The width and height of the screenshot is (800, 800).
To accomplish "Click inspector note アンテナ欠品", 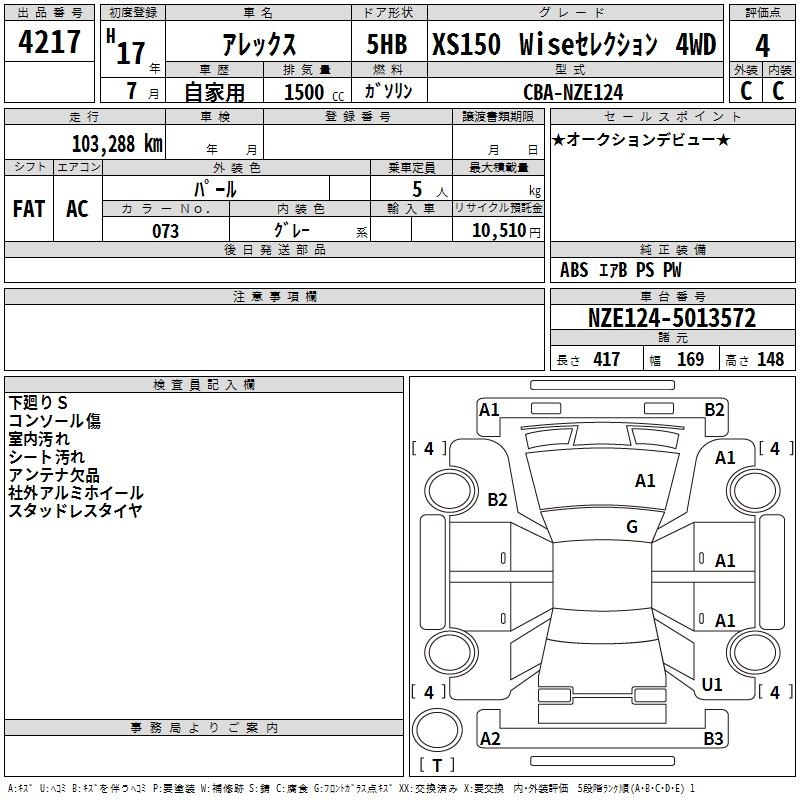I will [54, 475].
